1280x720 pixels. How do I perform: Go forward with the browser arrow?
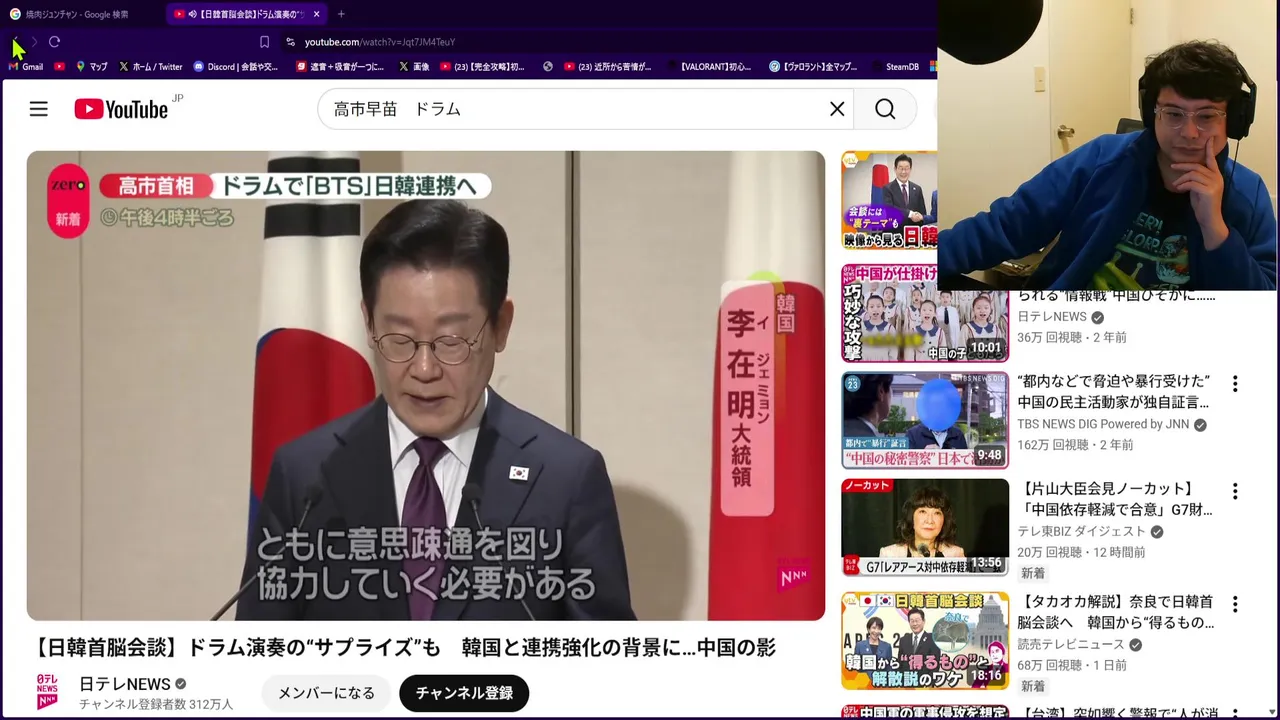tap(34, 42)
